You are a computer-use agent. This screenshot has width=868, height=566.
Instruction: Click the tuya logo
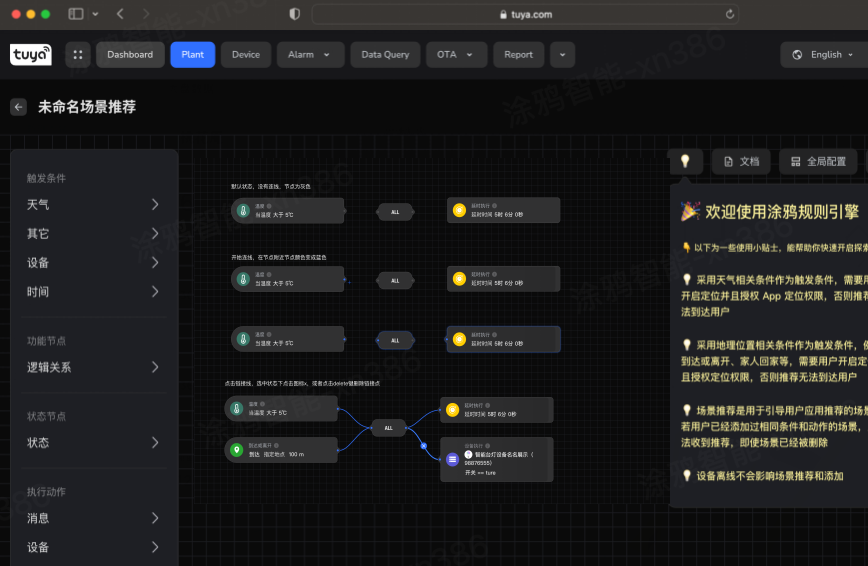[x=31, y=54]
